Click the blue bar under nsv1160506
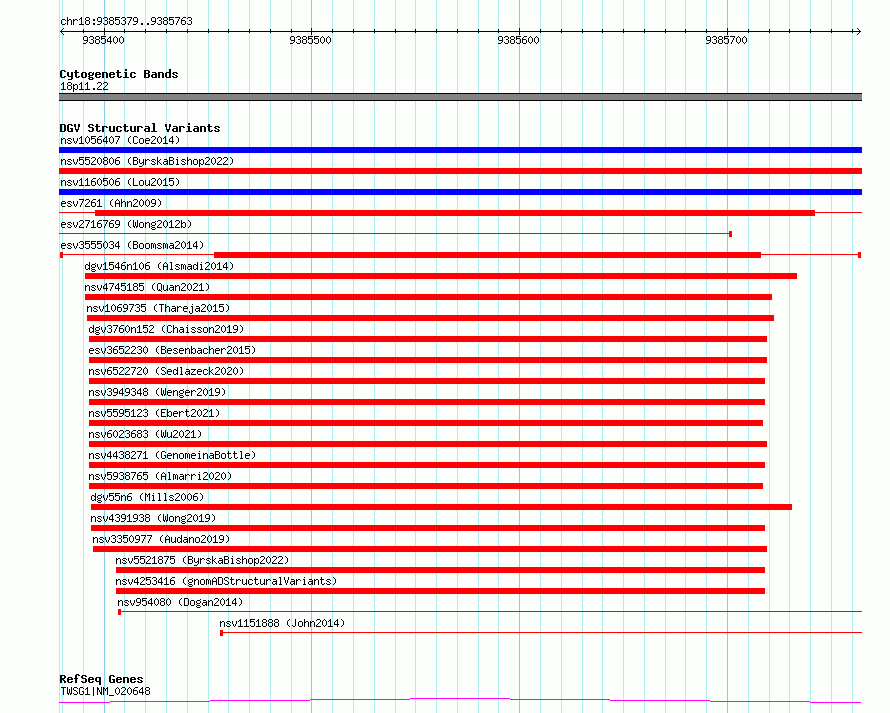The image size is (890, 713). (x=460, y=192)
